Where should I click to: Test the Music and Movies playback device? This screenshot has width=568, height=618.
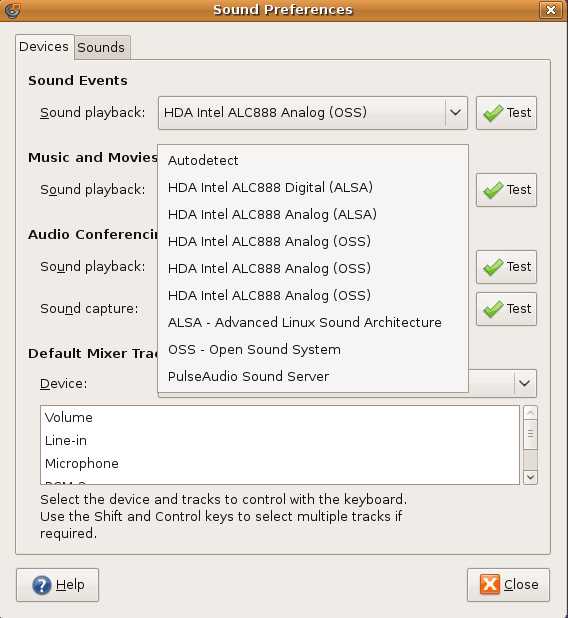[x=506, y=190]
